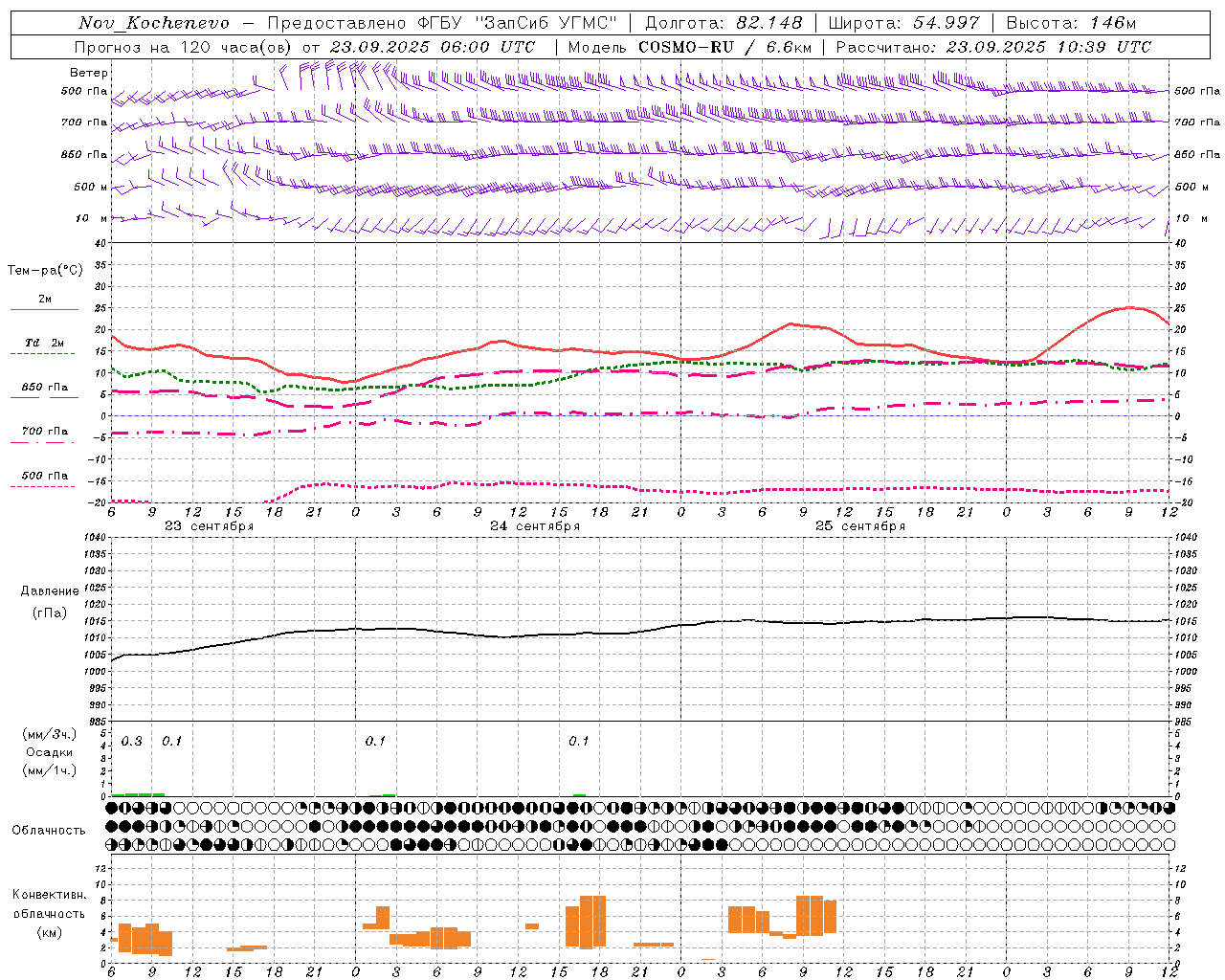Click the "(мм/3ч.)" precipitation unit label
Screen dimensions: 1225x980
[x=49, y=735]
